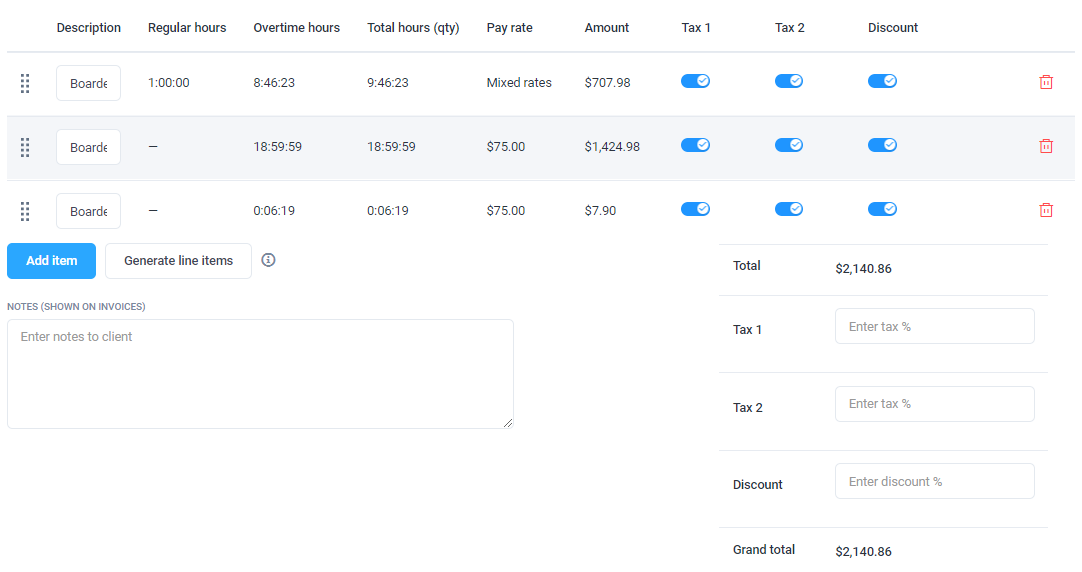Click overtime hours value 8:46:23

click(x=274, y=83)
